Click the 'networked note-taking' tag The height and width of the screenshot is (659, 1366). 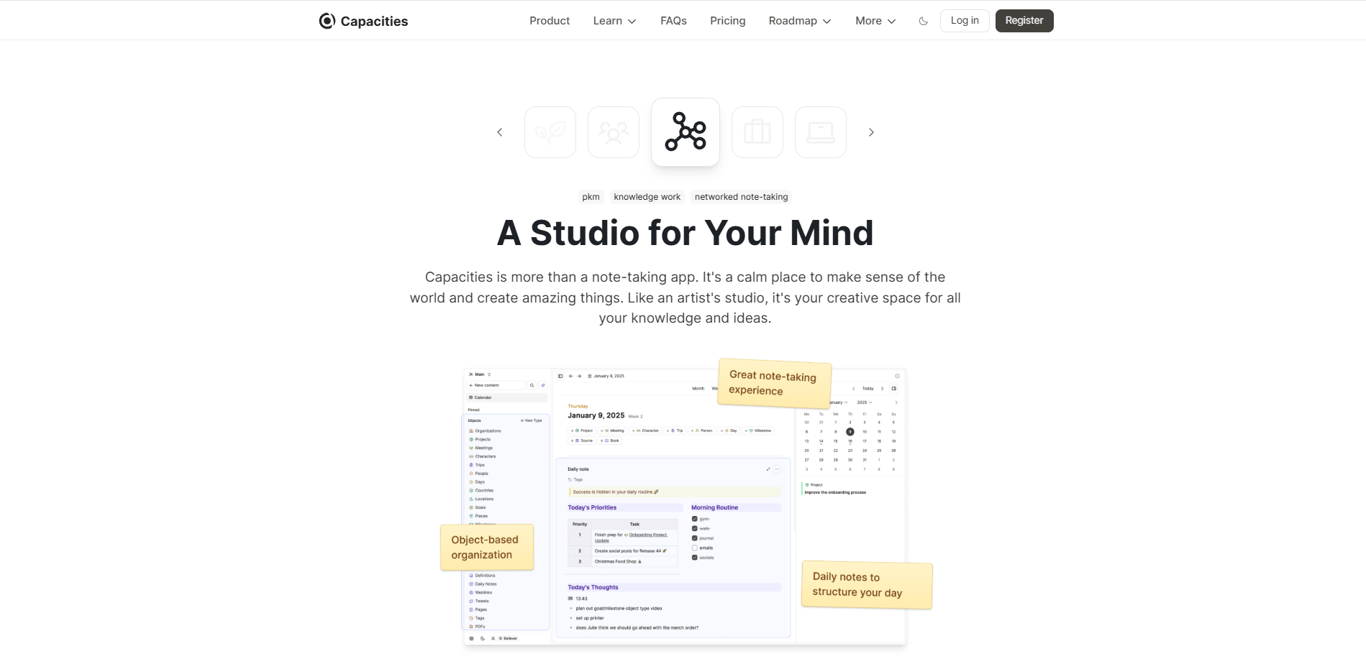point(741,197)
